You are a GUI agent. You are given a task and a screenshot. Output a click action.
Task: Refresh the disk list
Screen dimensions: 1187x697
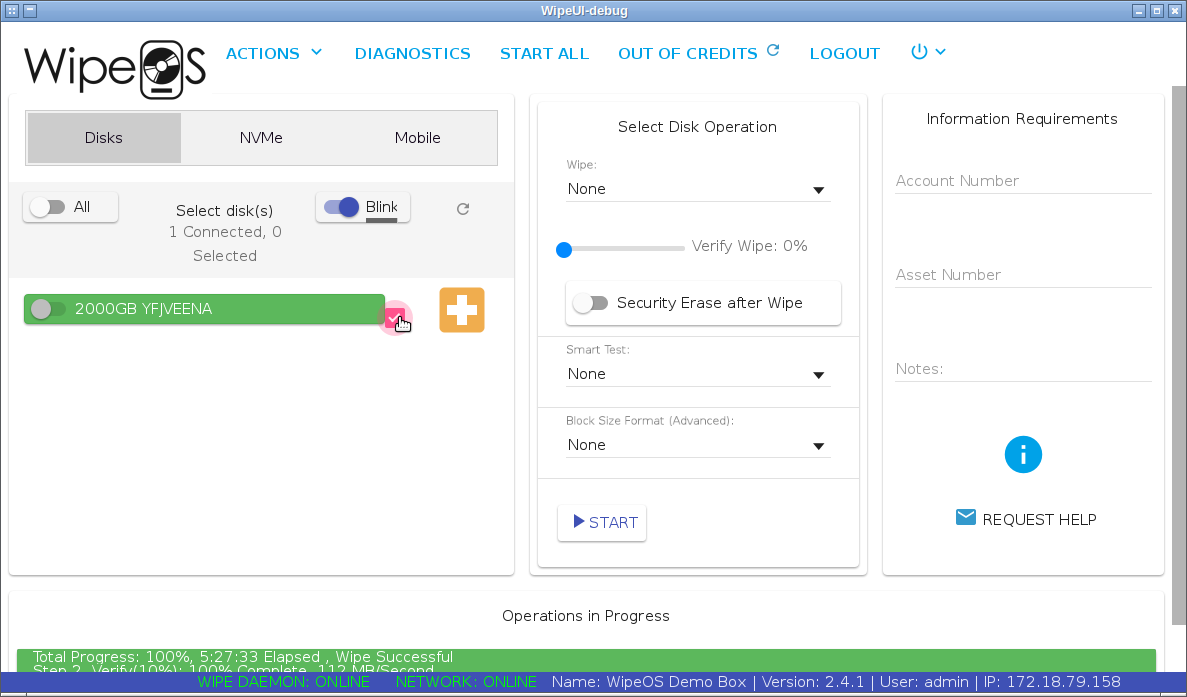coord(463,209)
